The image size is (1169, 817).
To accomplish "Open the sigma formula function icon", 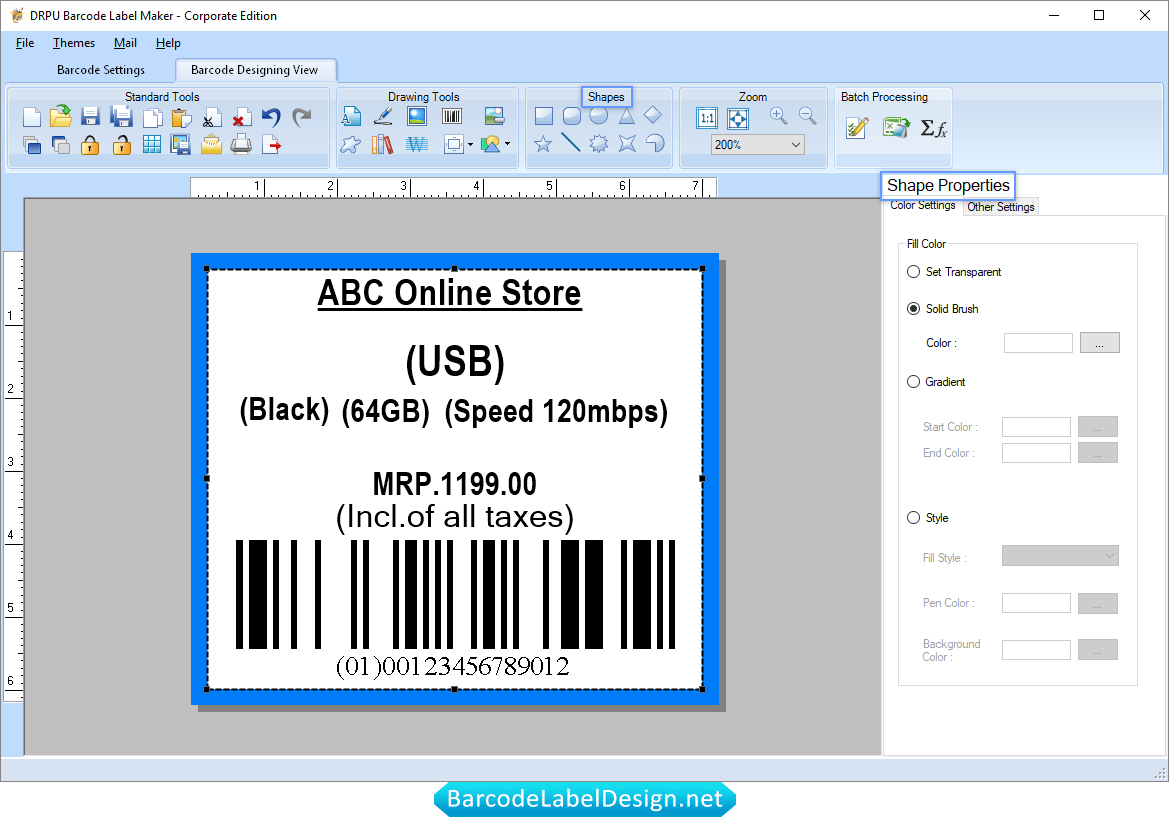I will (x=933, y=128).
